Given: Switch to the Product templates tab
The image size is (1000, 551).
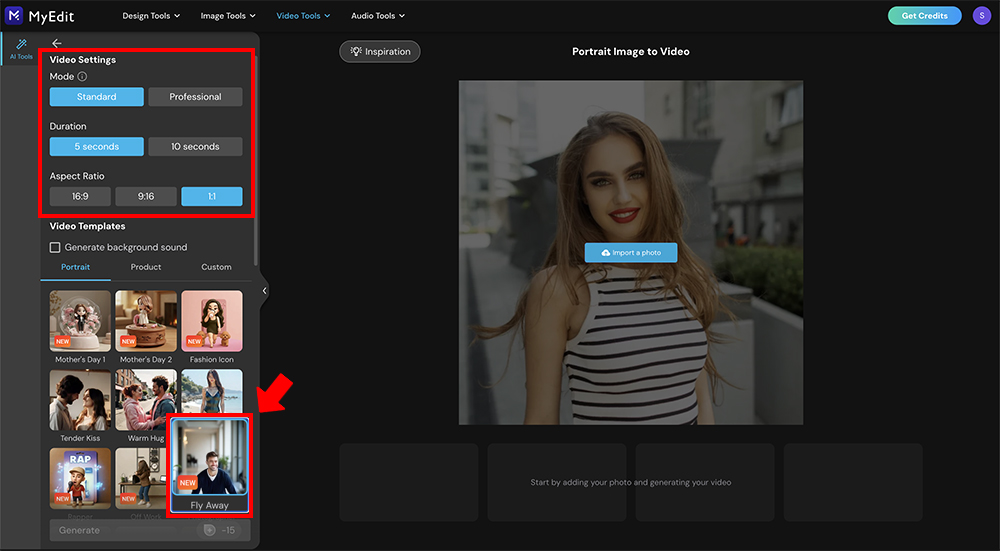Looking at the screenshot, I should pyautogui.click(x=146, y=267).
